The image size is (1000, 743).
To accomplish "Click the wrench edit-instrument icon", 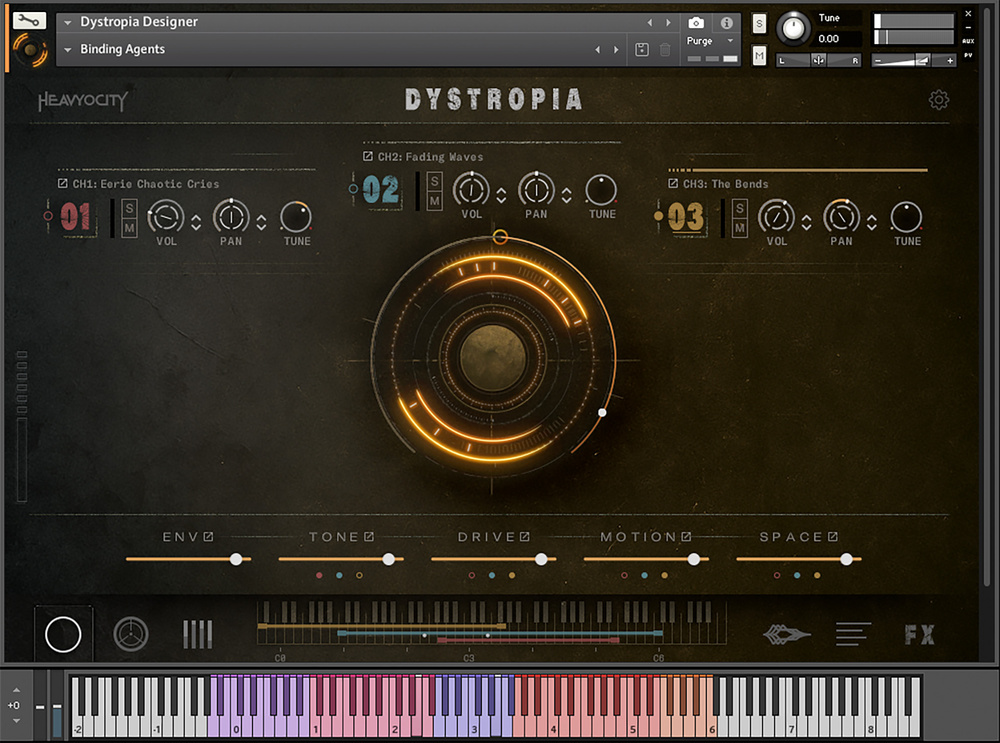I will pyautogui.click(x=32, y=19).
